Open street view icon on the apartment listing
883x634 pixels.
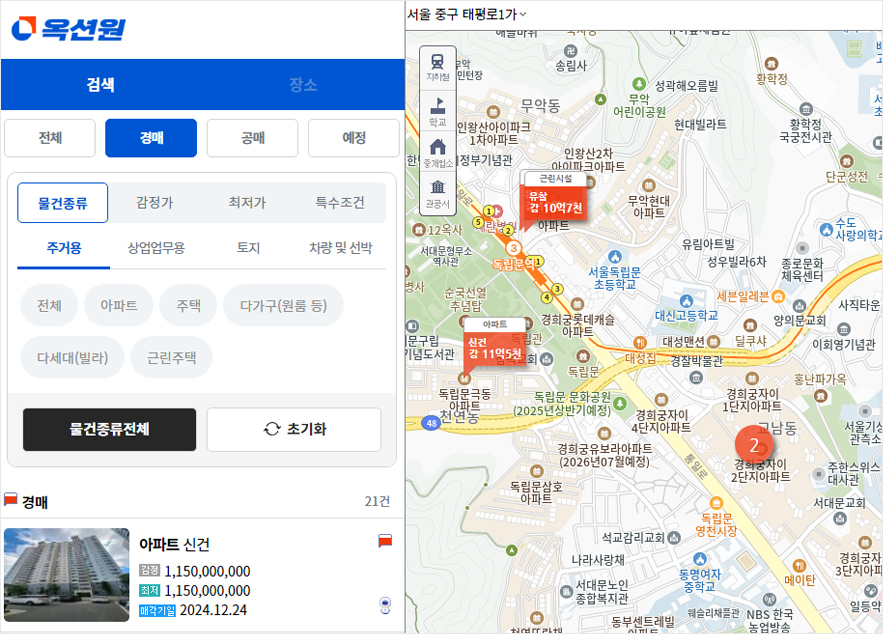pos(385,605)
